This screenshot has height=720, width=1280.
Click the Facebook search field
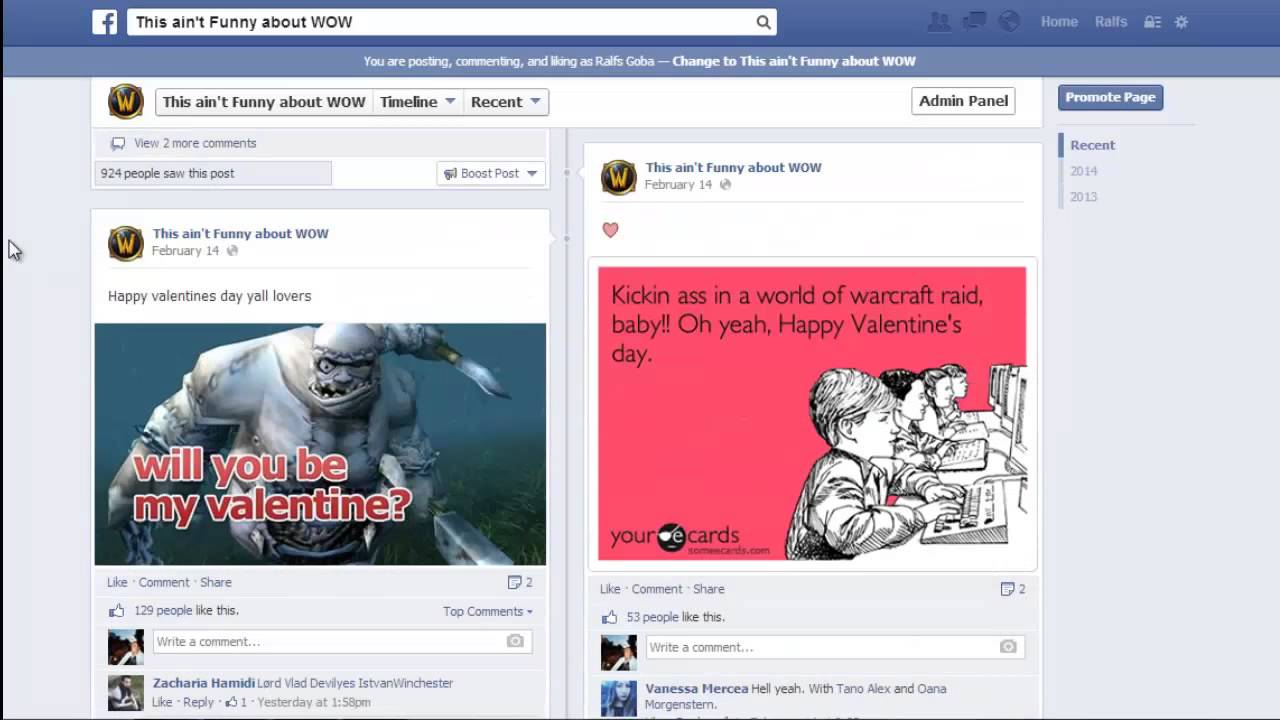(x=440, y=22)
